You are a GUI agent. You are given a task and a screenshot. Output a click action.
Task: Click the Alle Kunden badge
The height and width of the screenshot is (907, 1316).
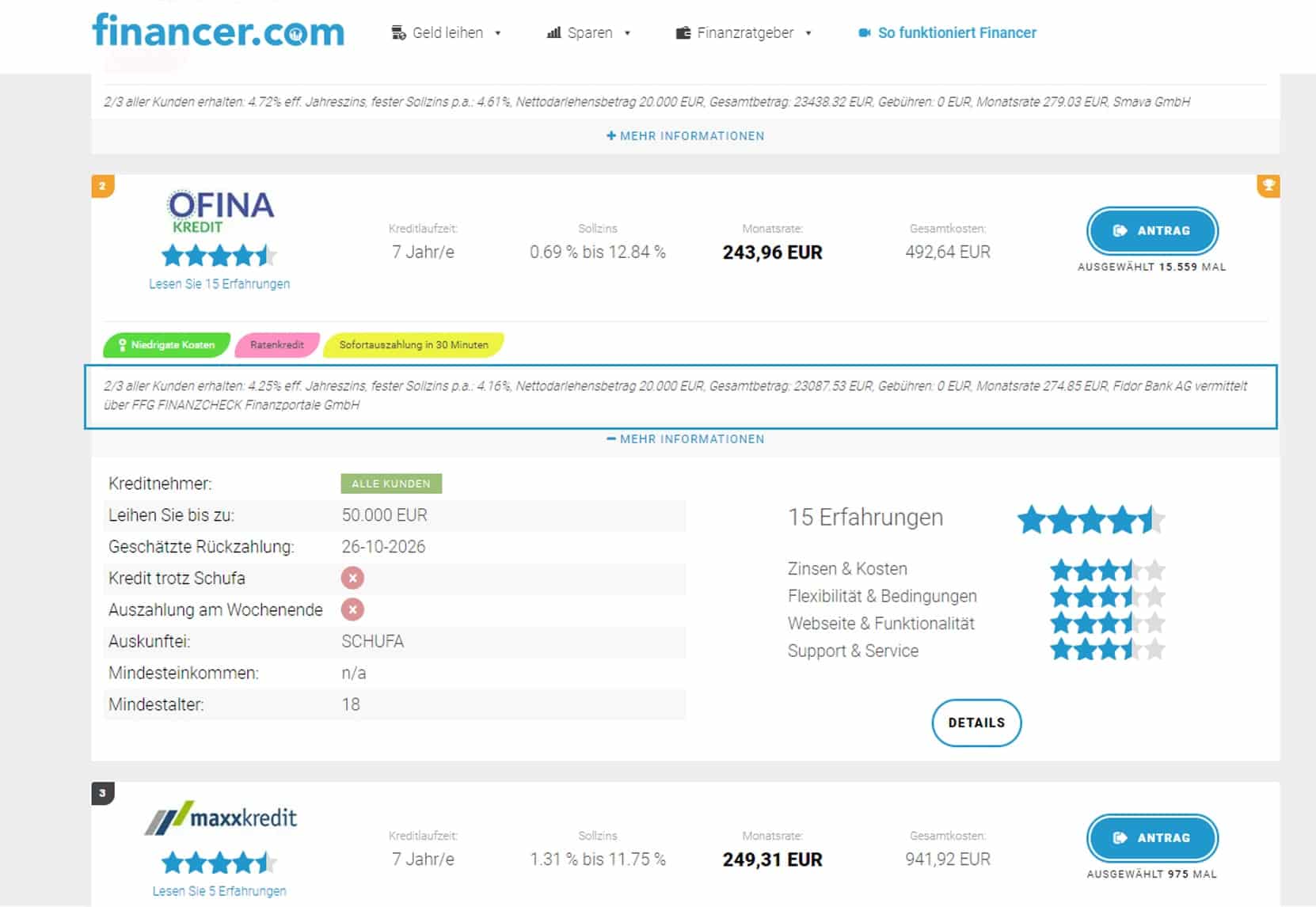point(391,484)
